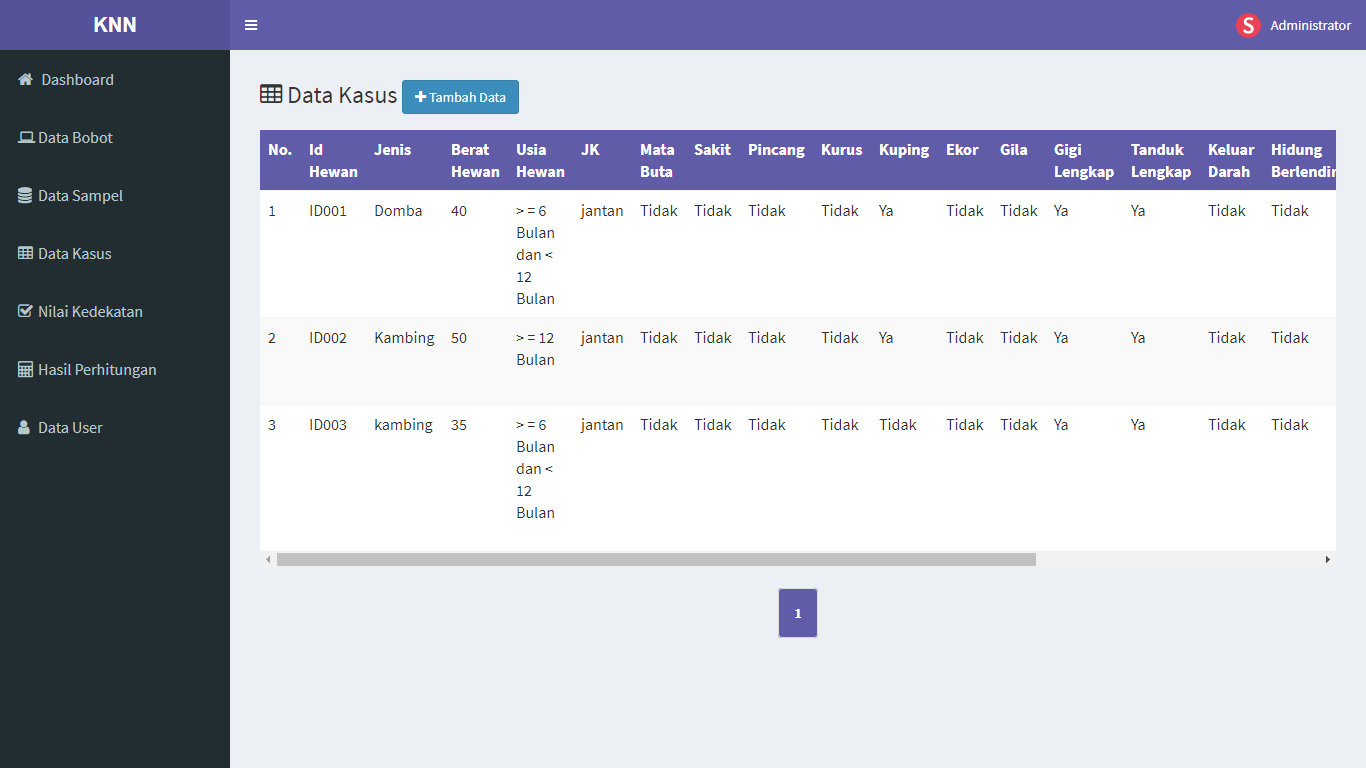Viewport: 1366px width, 768px height.
Task: Click pagination page 1 button
Action: [x=798, y=613]
